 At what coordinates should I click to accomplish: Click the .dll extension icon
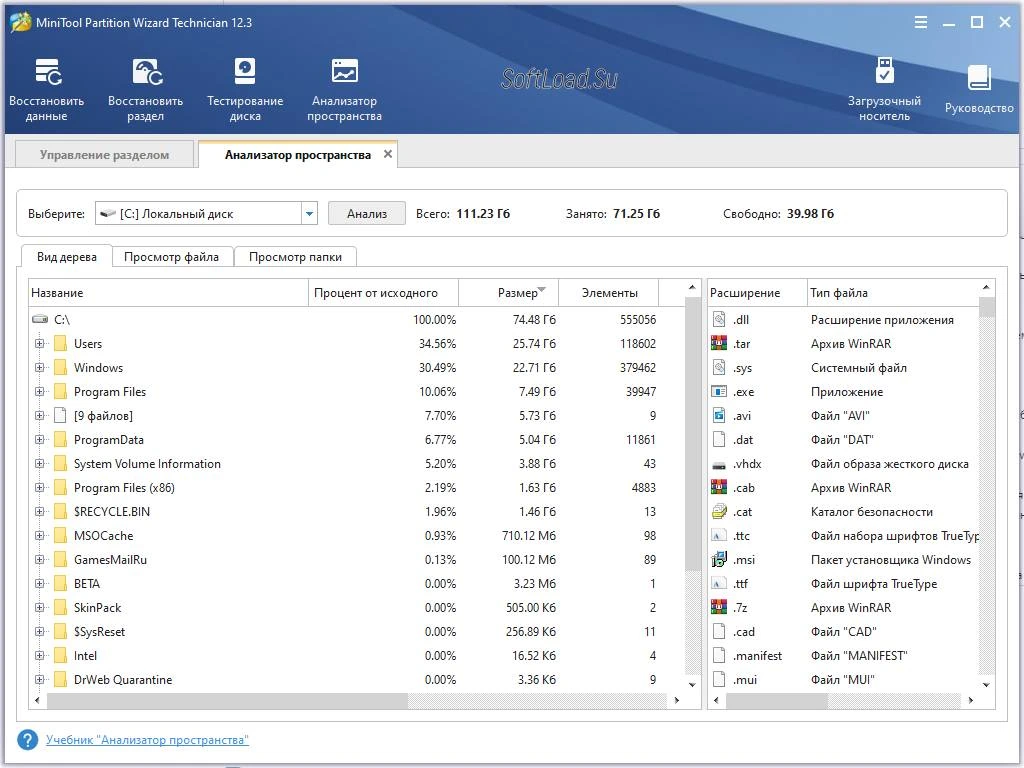click(x=719, y=319)
